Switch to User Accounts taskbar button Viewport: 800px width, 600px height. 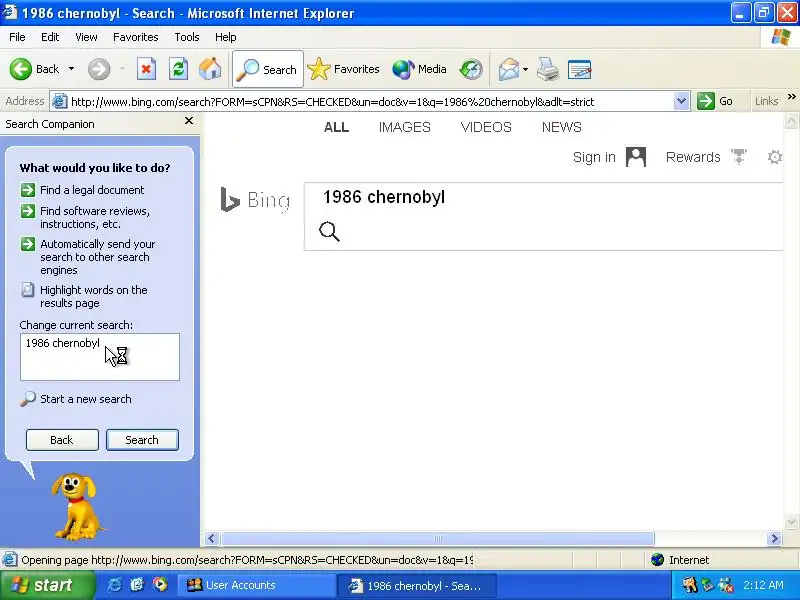coord(255,585)
